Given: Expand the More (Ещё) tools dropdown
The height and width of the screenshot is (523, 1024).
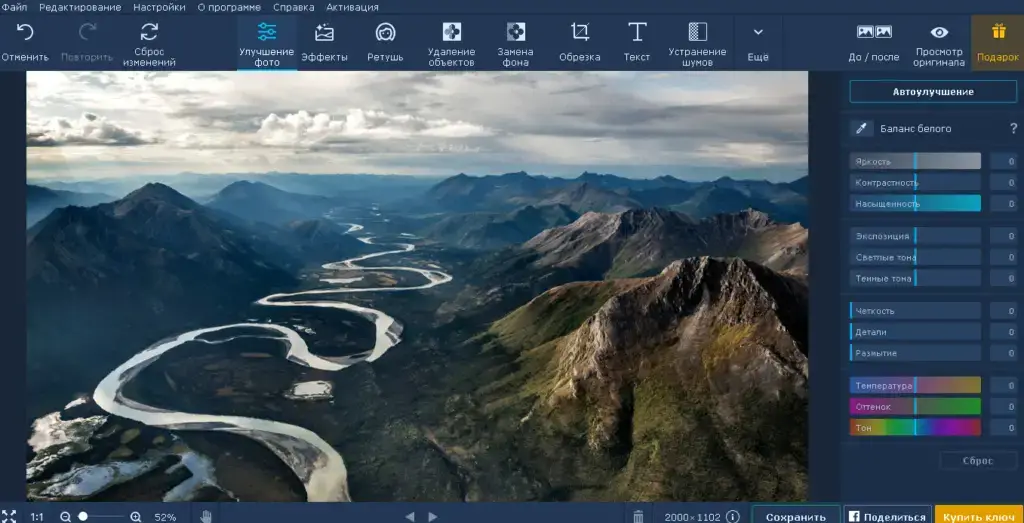Looking at the screenshot, I should click(758, 33).
